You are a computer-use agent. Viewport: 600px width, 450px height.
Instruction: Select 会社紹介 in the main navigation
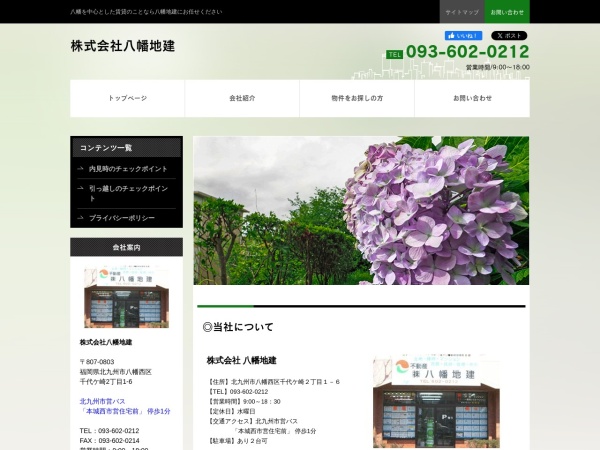[242, 98]
